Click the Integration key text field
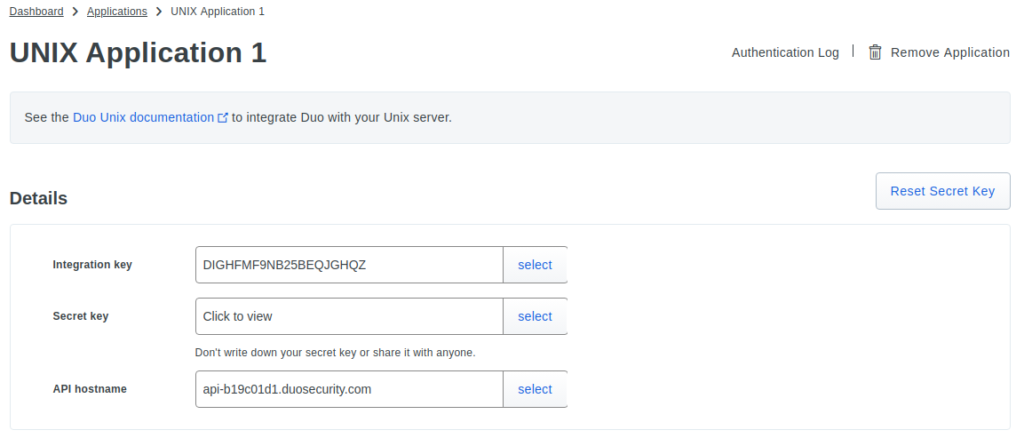This screenshot has height=446, width=1024. click(x=349, y=265)
